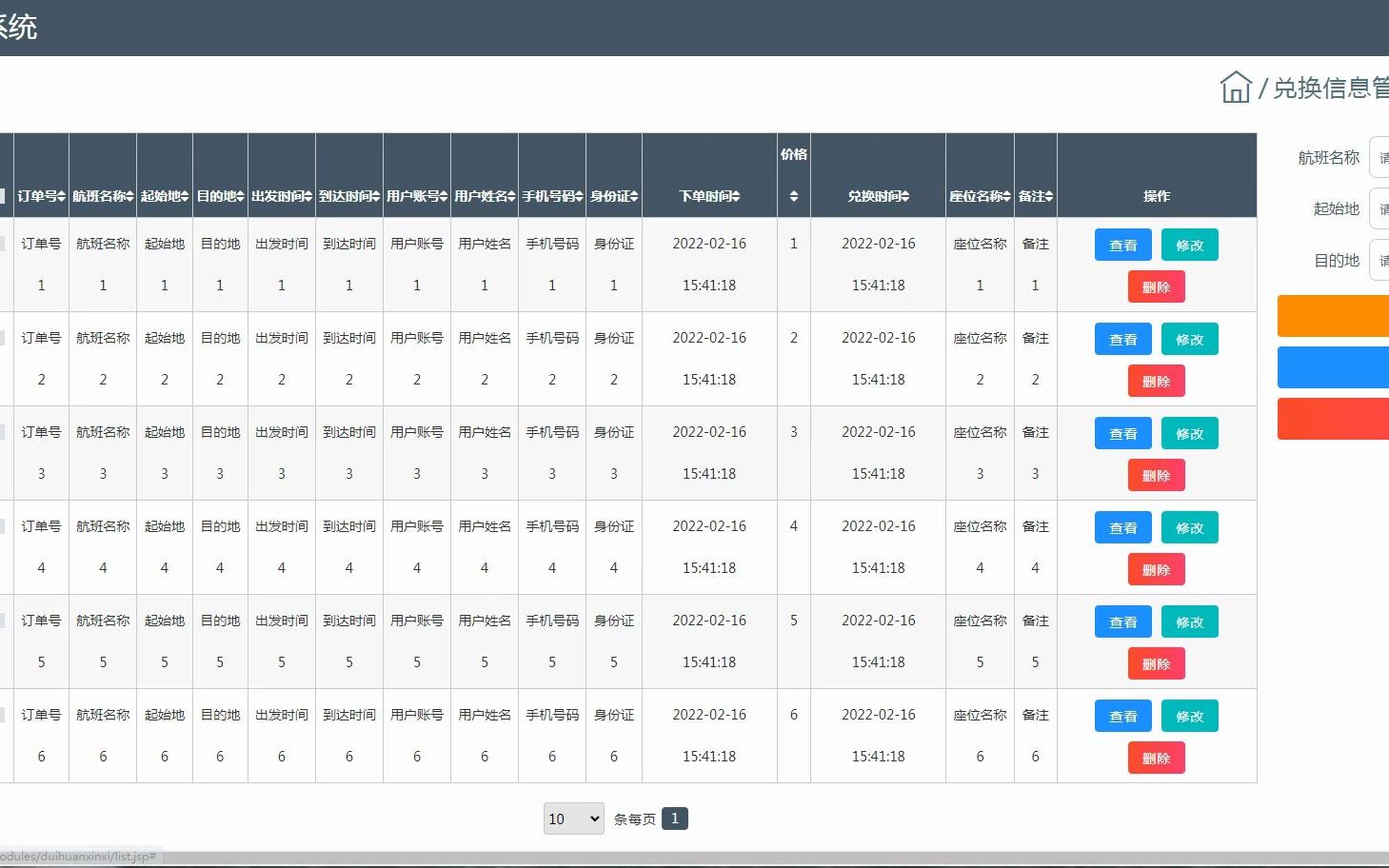Edit order row 4 with 修改
This screenshot has height=868, width=1389.
tap(1190, 527)
